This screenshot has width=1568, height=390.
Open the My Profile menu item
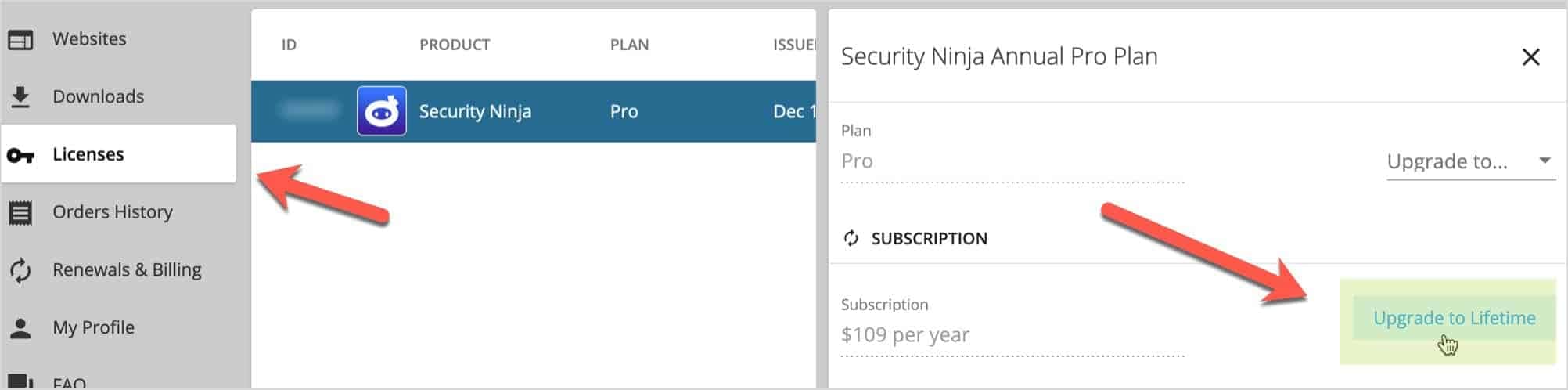[93, 327]
